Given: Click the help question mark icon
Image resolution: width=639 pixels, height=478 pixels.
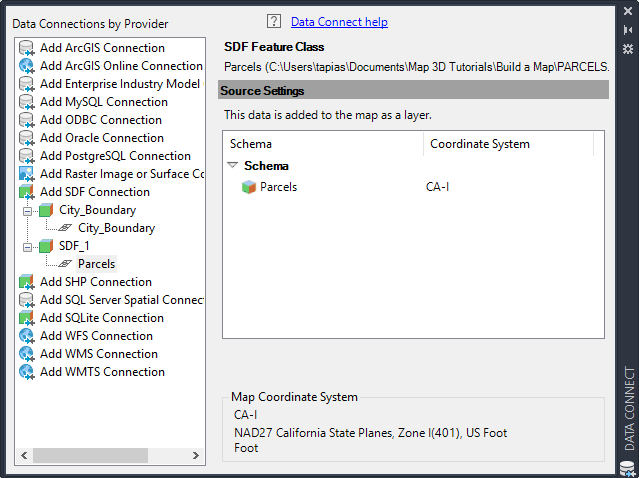Looking at the screenshot, I should [274, 21].
